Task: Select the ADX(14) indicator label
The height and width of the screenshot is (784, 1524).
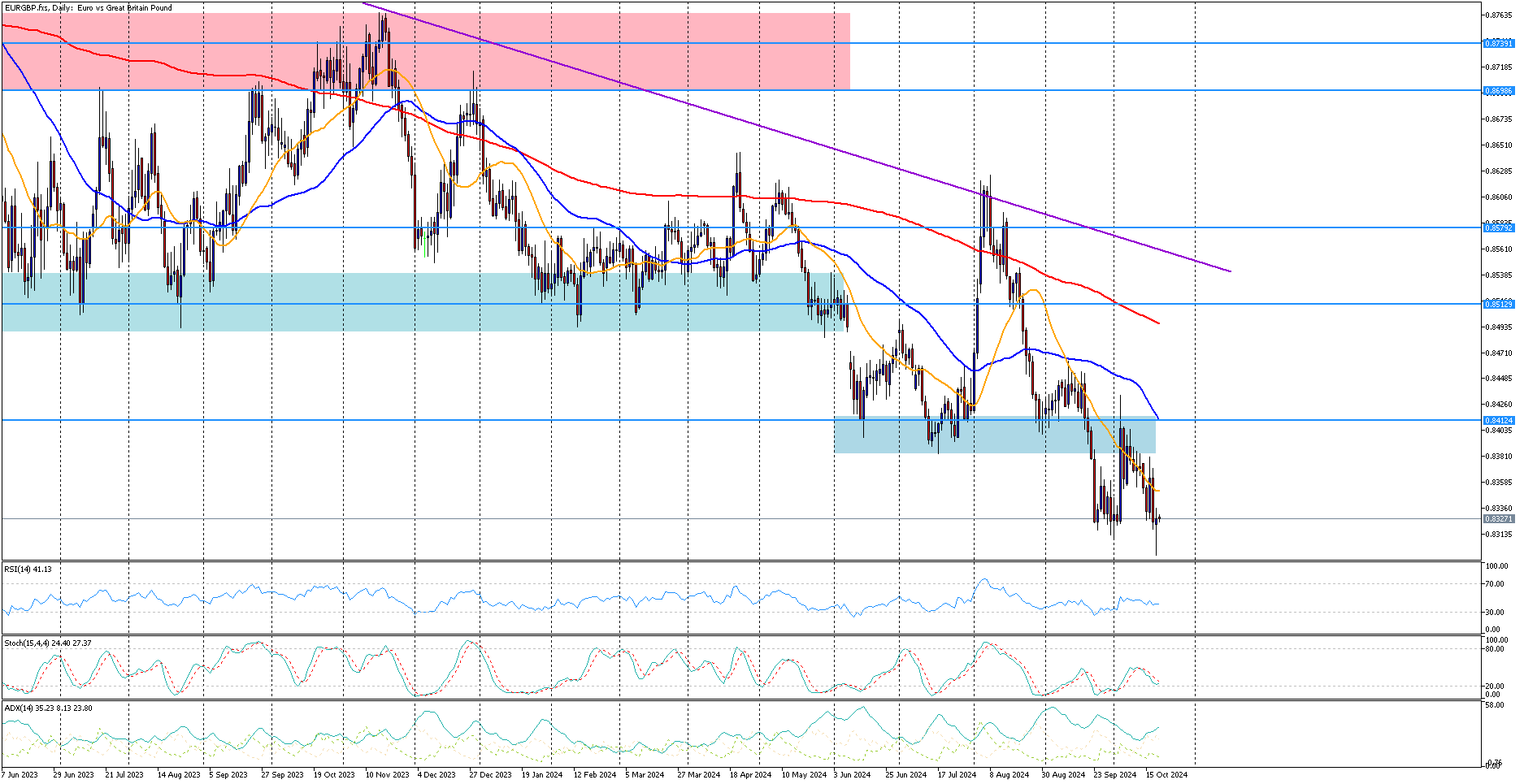Action: pyautogui.click(x=48, y=708)
